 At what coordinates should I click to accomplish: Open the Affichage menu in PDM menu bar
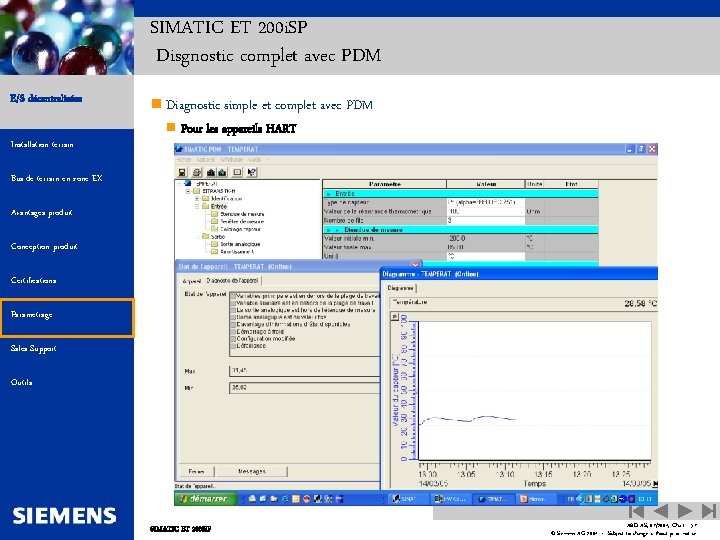[x=232, y=160]
